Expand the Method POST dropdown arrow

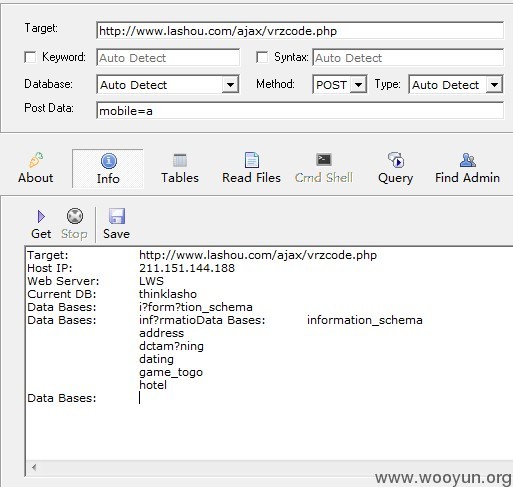[358, 85]
